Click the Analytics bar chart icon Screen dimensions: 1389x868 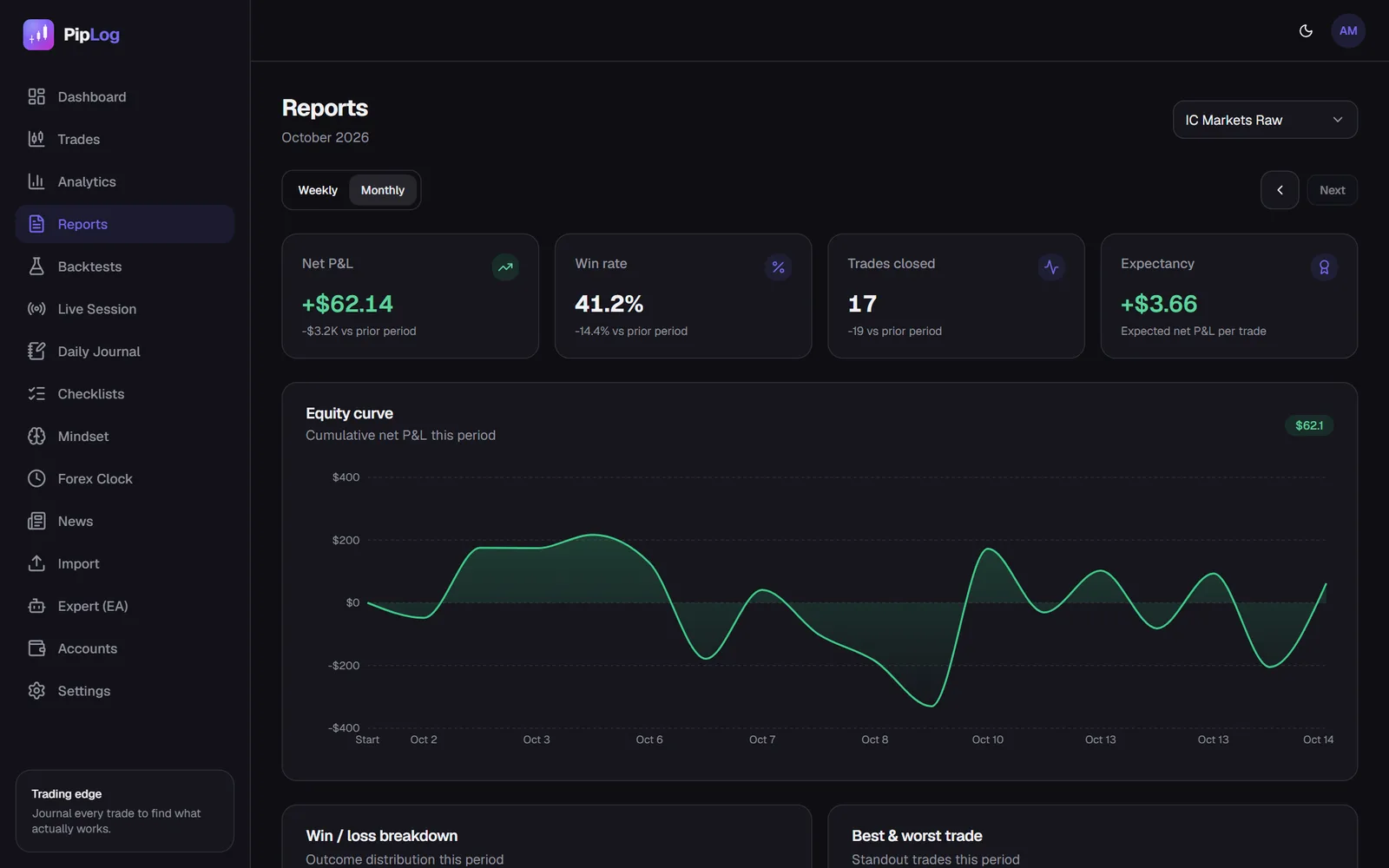click(x=36, y=181)
